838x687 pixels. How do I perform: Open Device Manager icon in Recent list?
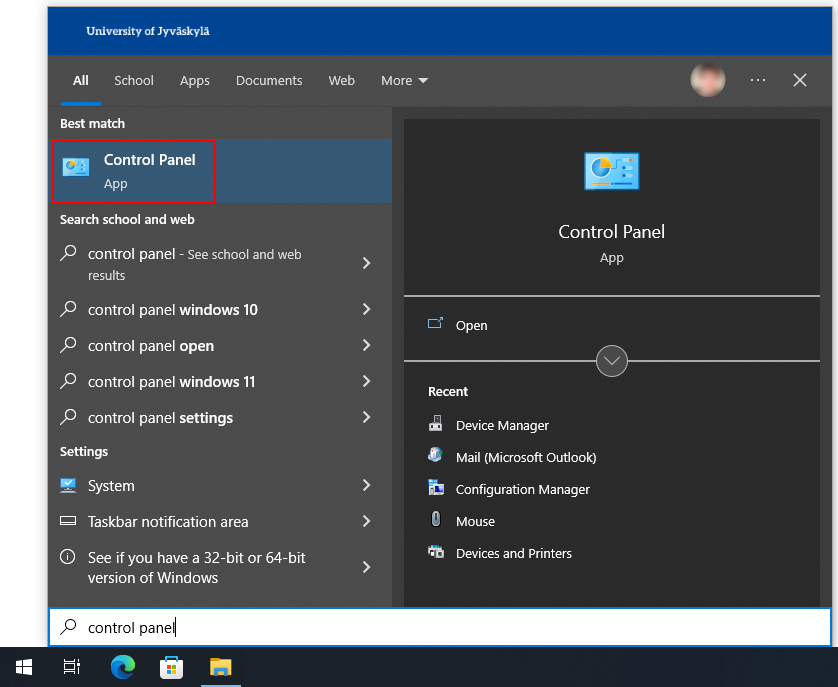[x=436, y=423]
